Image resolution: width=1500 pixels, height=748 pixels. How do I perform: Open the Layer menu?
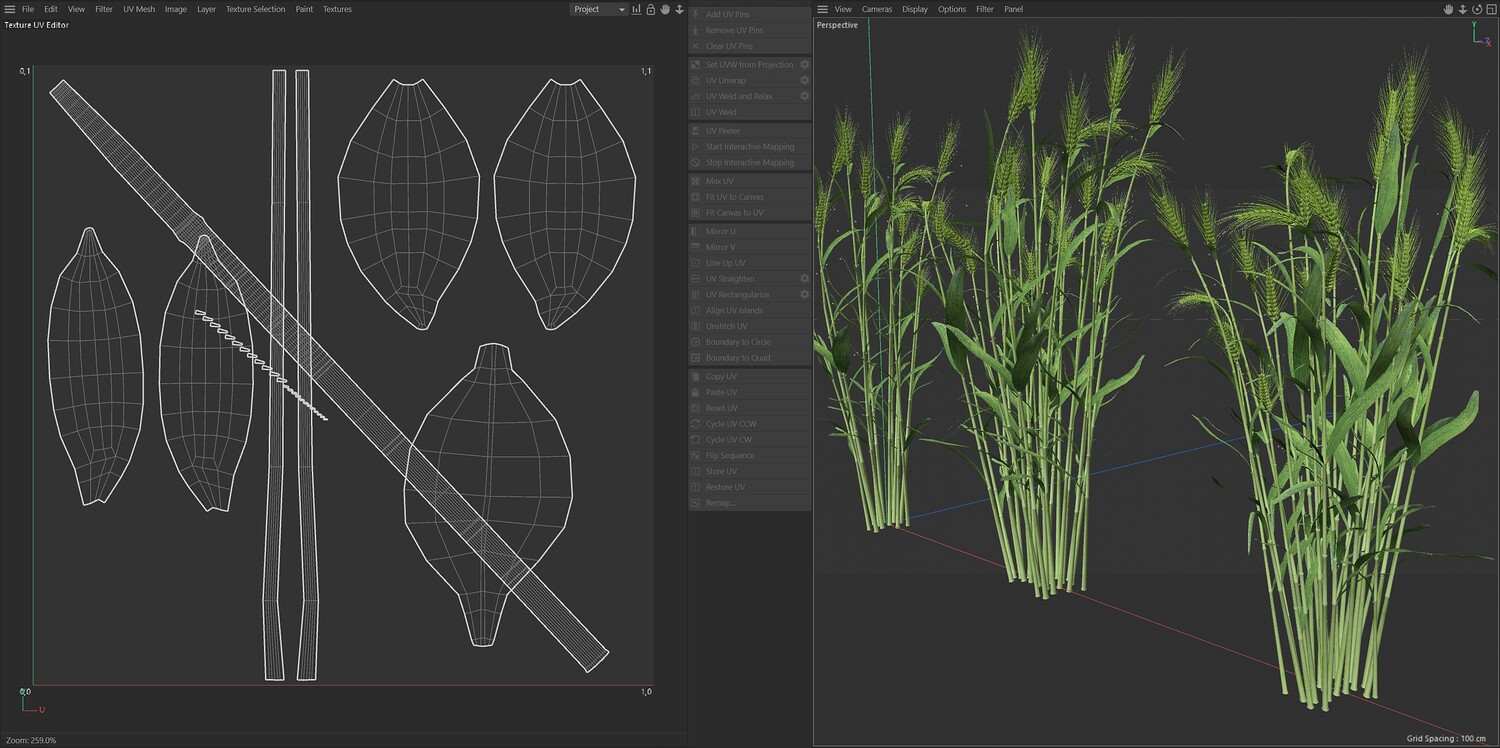coord(206,9)
